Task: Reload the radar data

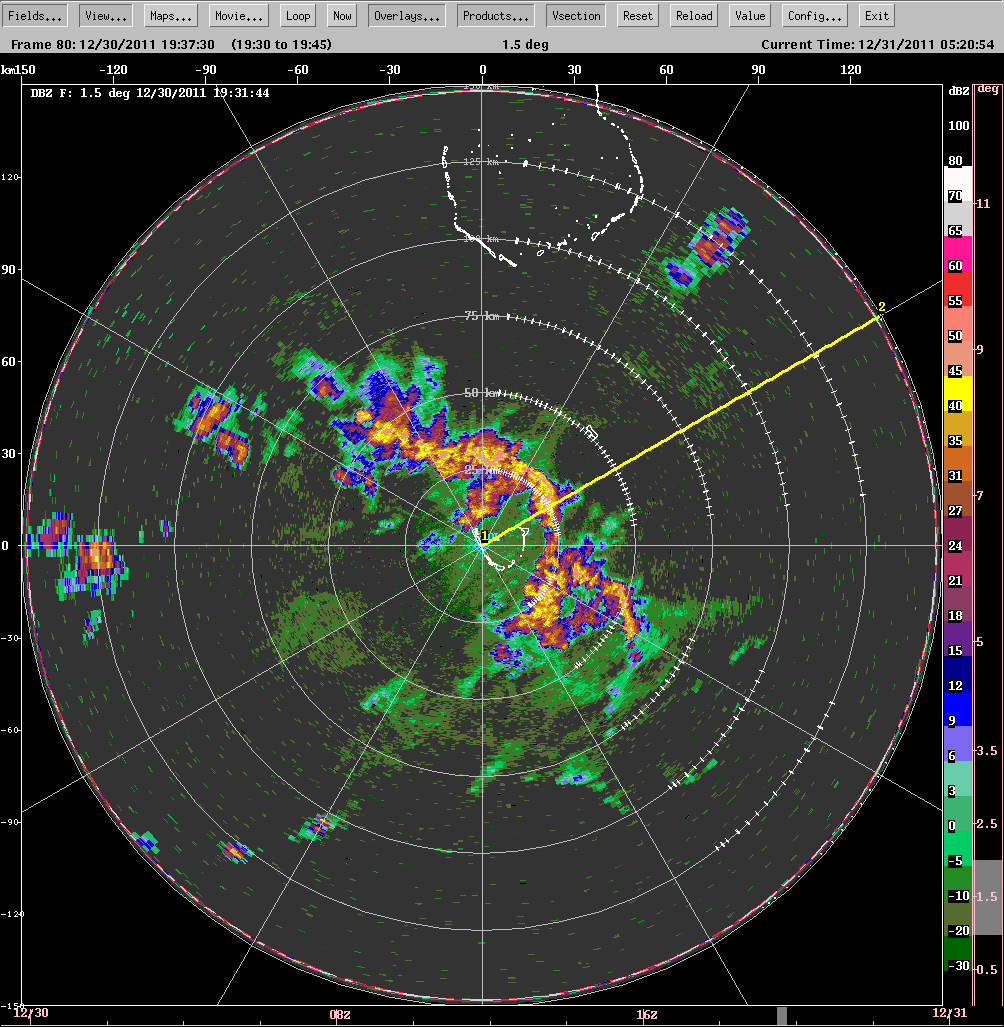Action: (694, 16)
